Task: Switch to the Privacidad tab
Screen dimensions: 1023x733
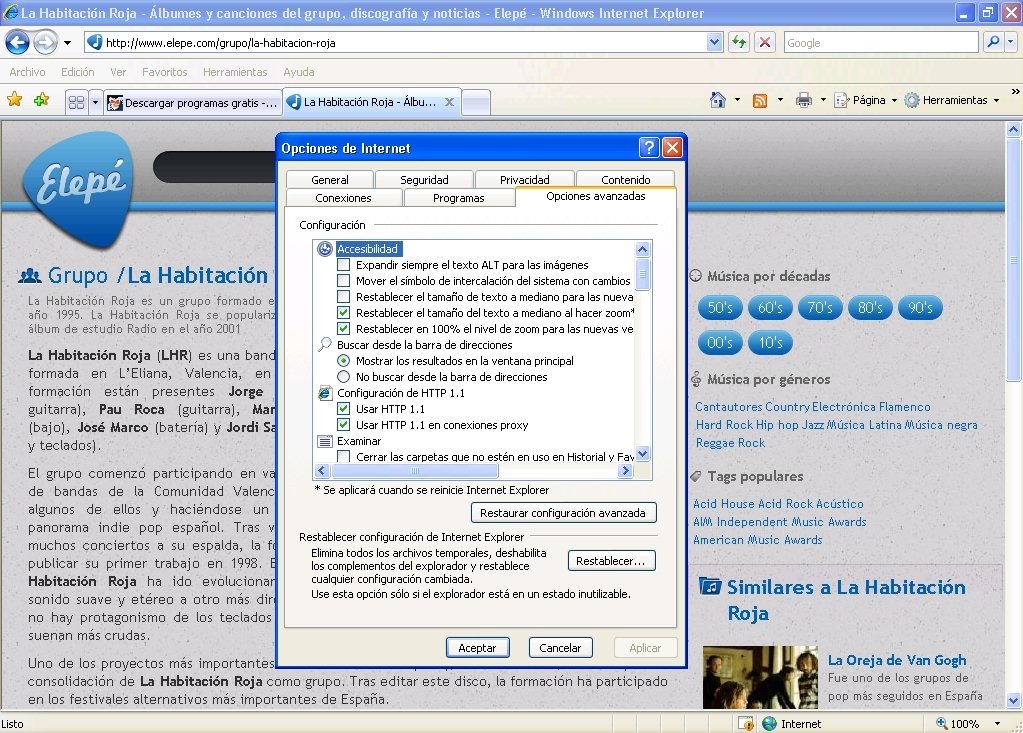Action: coord(525,179)
